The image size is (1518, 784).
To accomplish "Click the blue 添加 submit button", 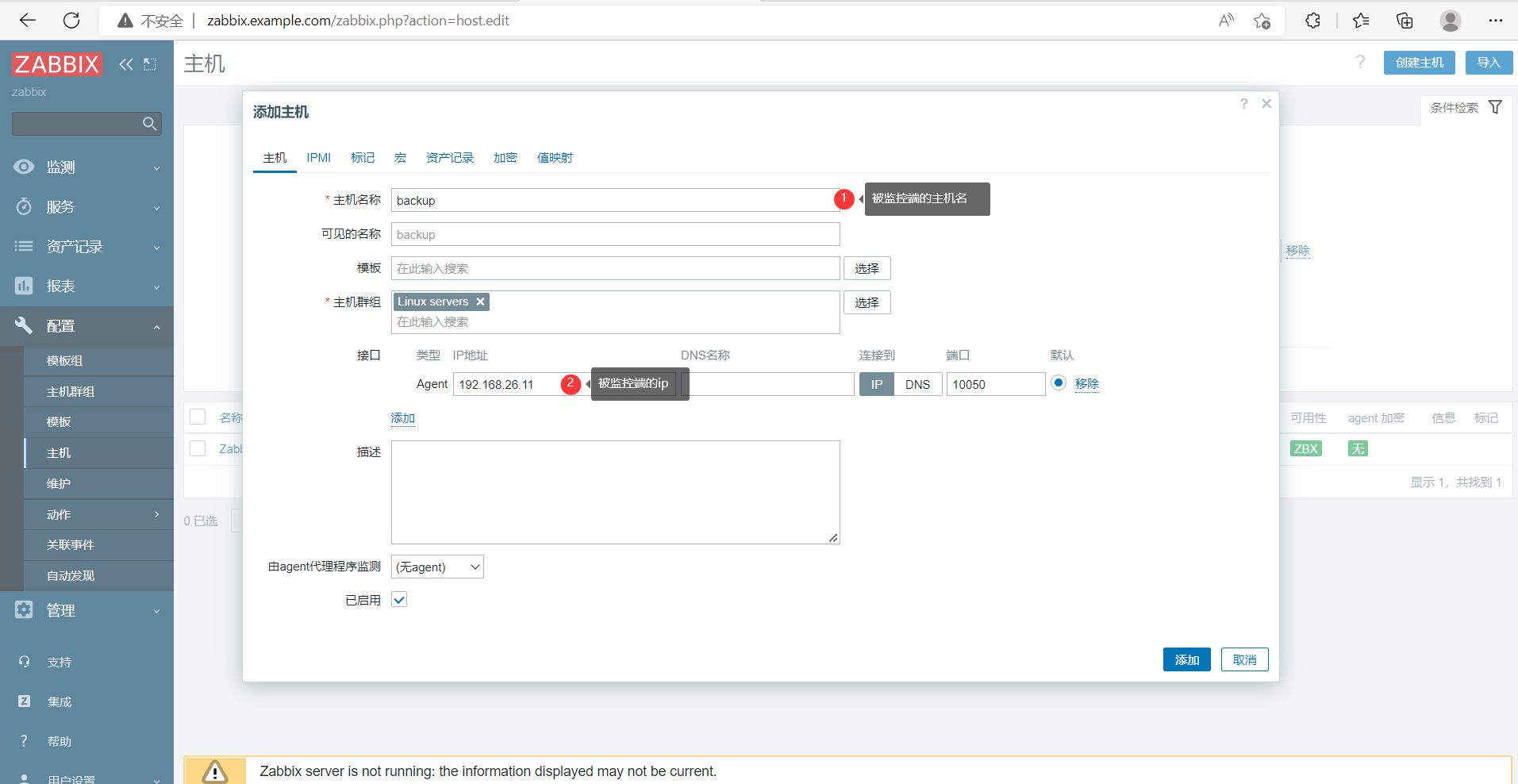I will [x=1187, y=659].
